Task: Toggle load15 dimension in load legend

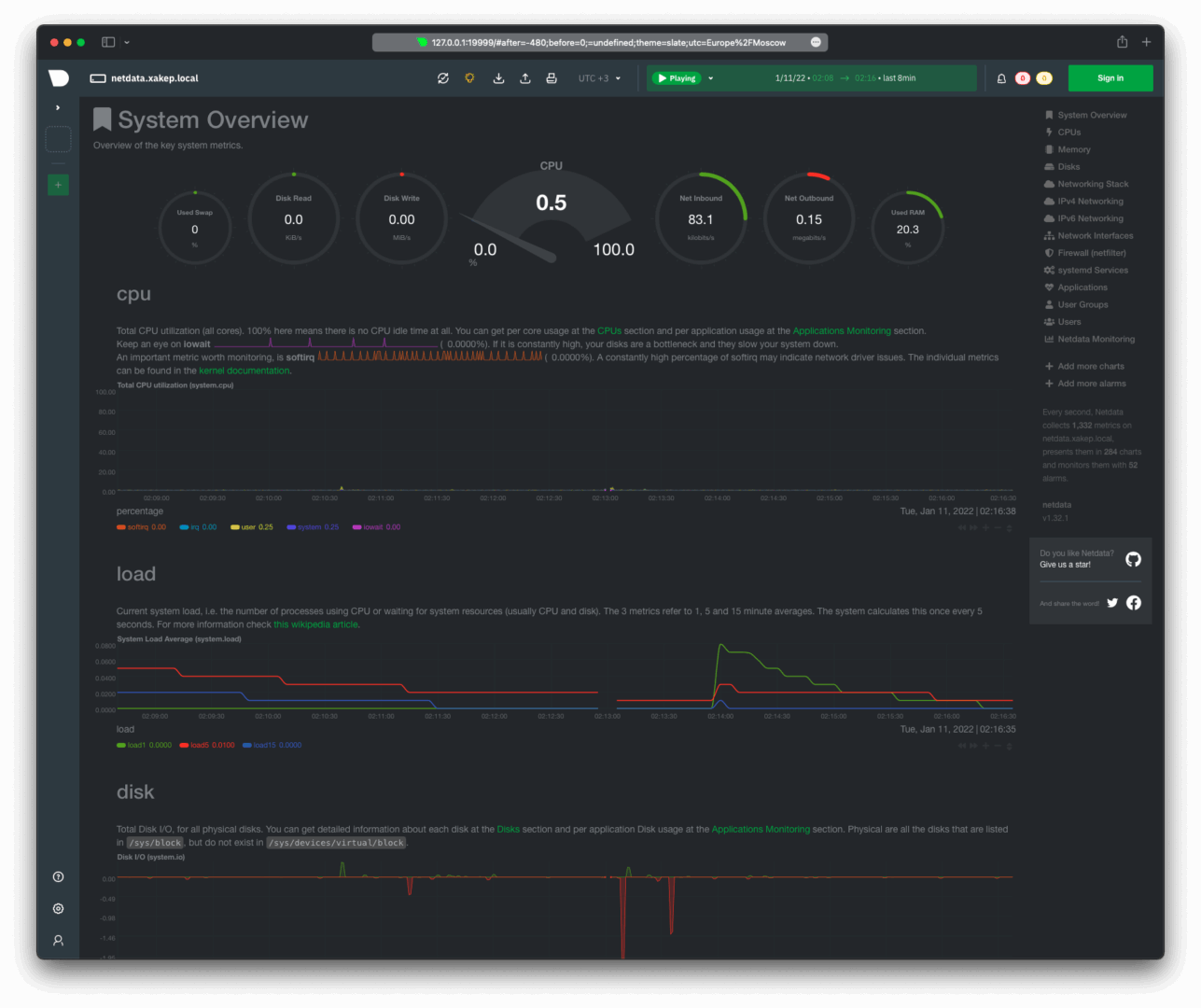Action: (272, 746)
